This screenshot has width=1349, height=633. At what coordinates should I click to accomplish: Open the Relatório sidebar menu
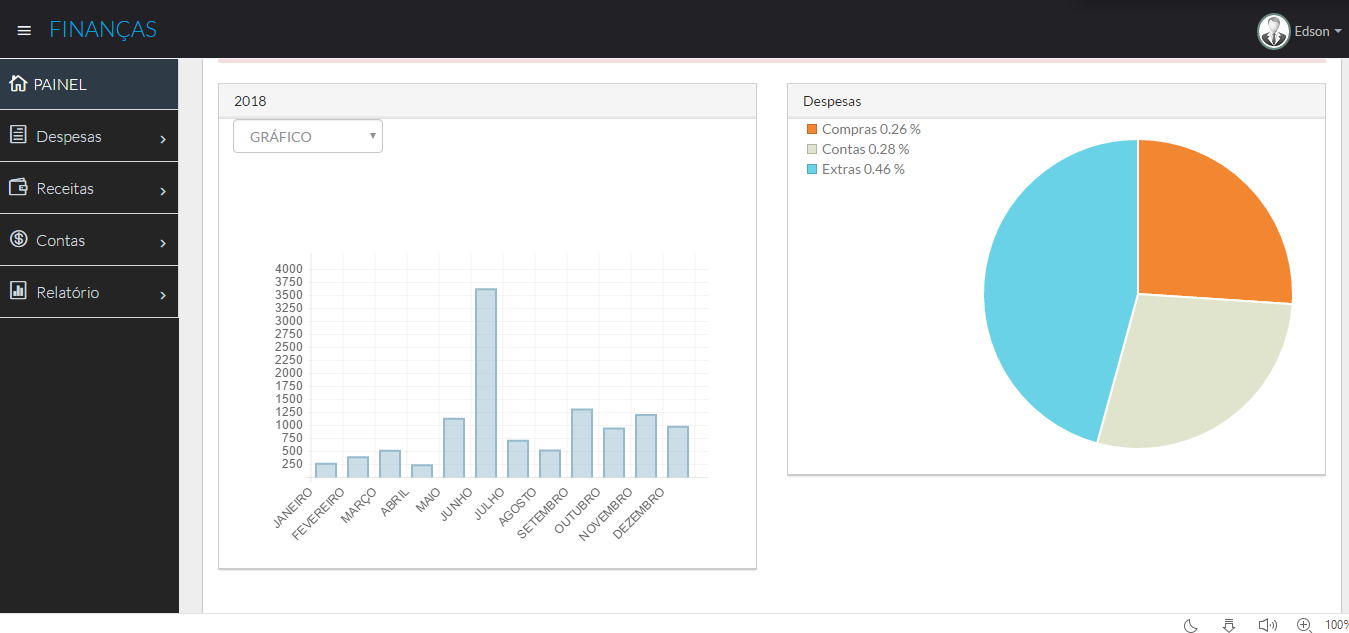click(x=89, y=292)
